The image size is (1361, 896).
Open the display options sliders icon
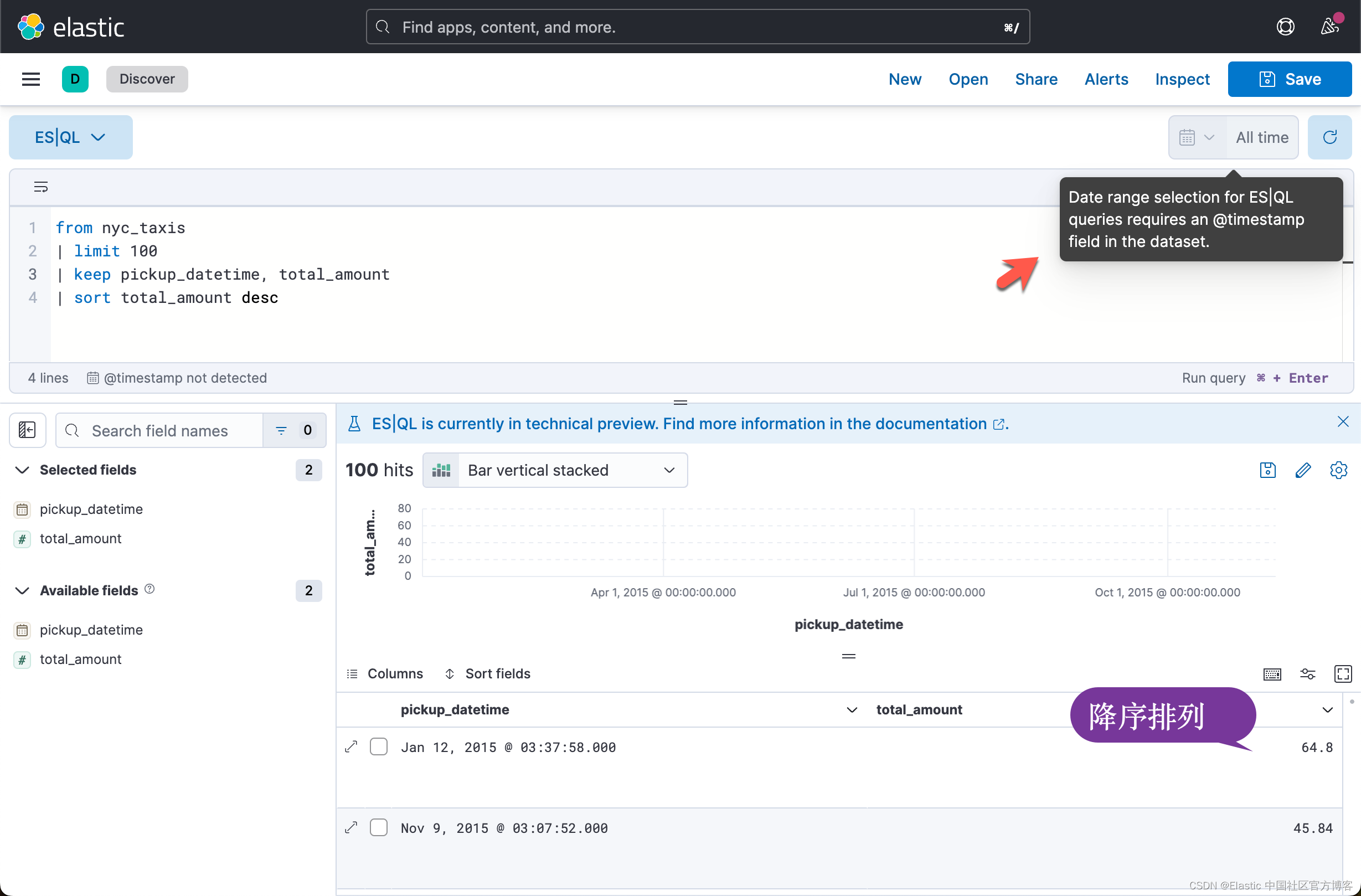(x=1307, y=673)
